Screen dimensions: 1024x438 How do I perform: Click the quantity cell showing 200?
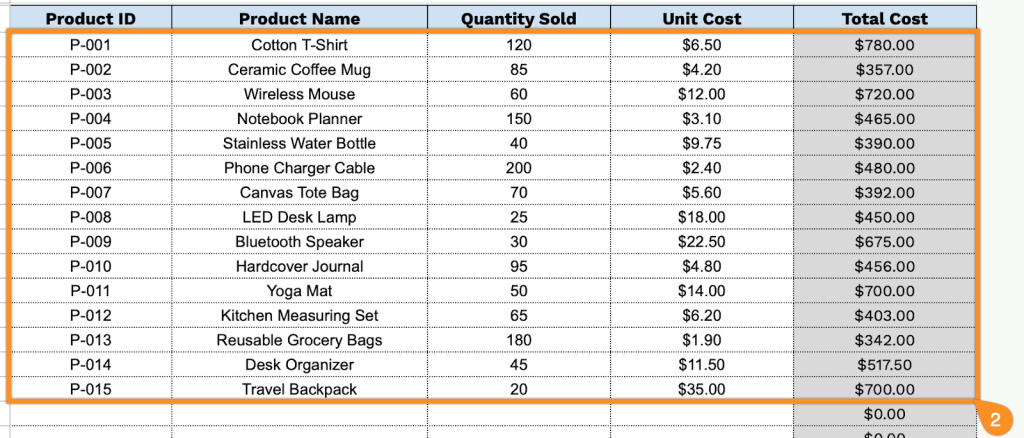point(519,168)
